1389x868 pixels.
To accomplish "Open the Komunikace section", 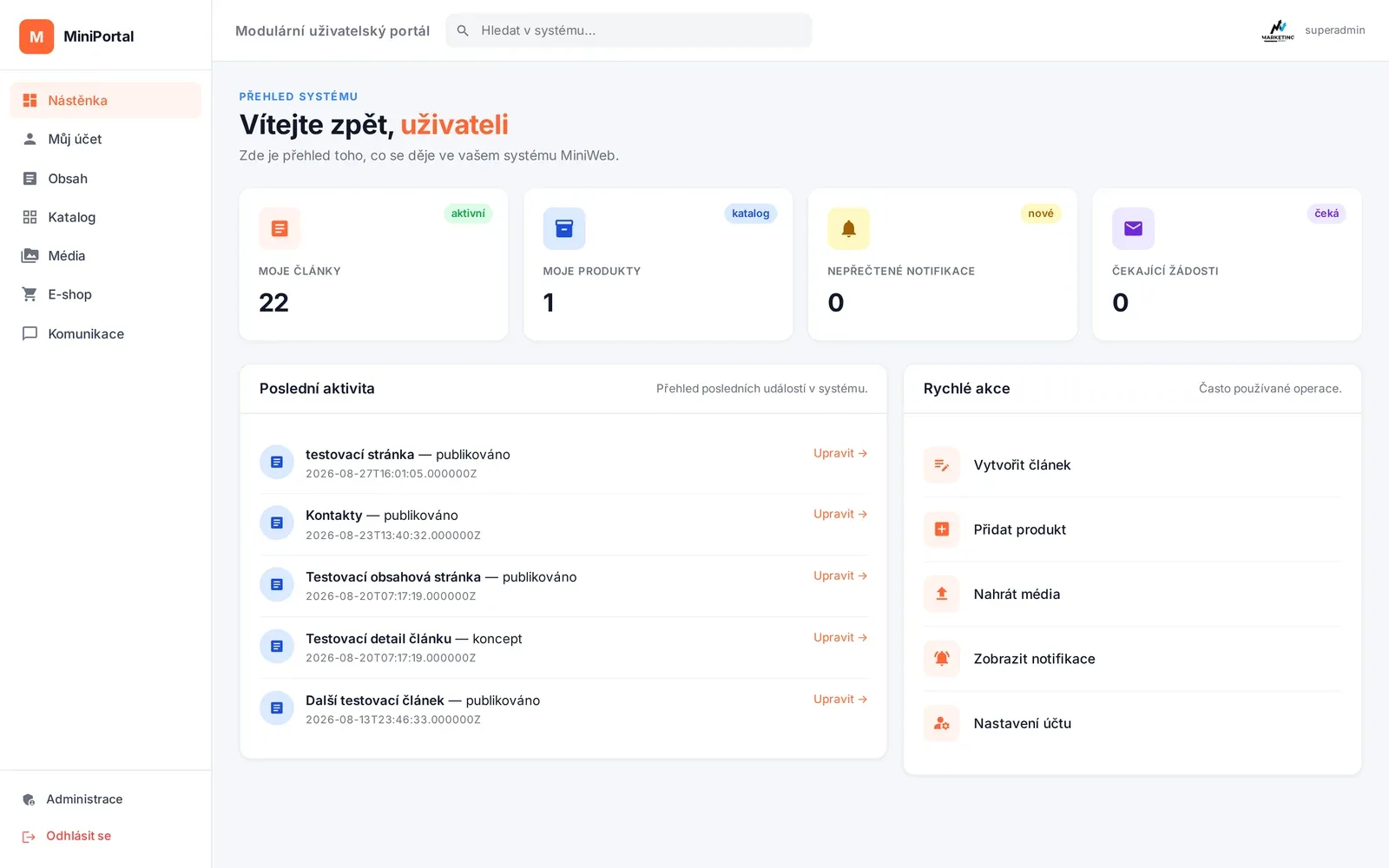I will tap(105, 333).
